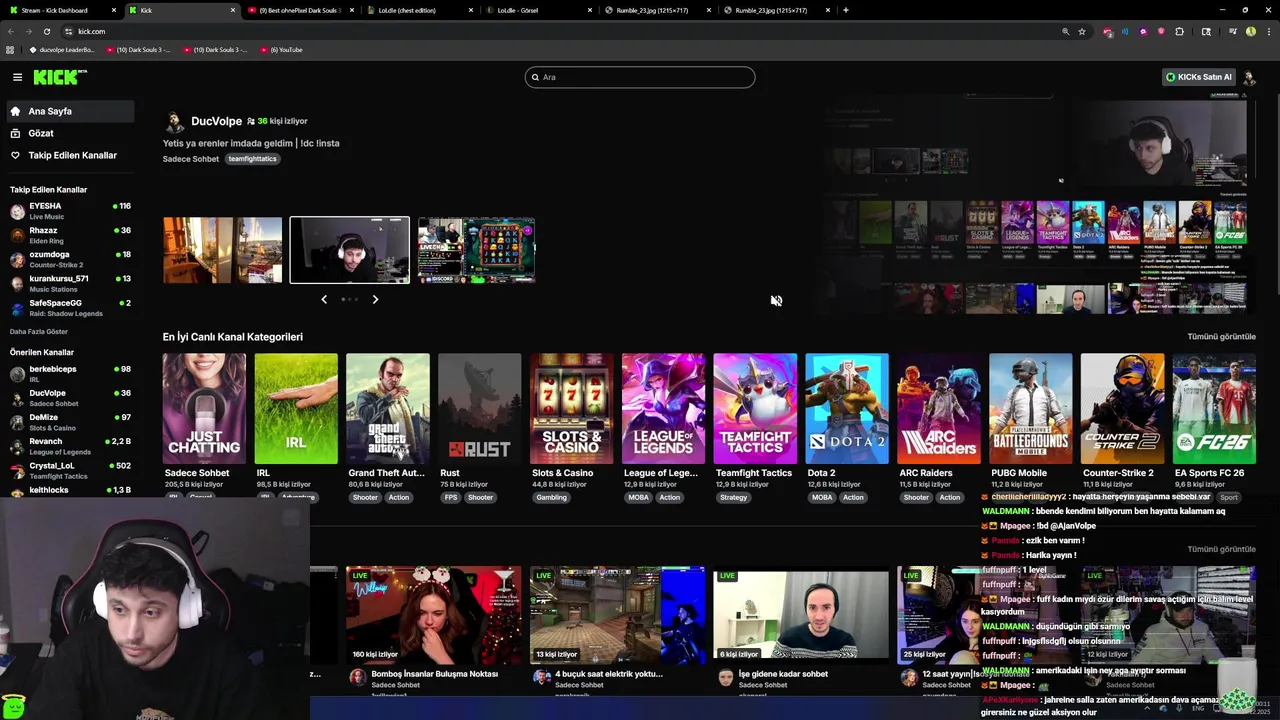
Task: Open the EA Sports FC 26 category cover
Action: 1214,408
